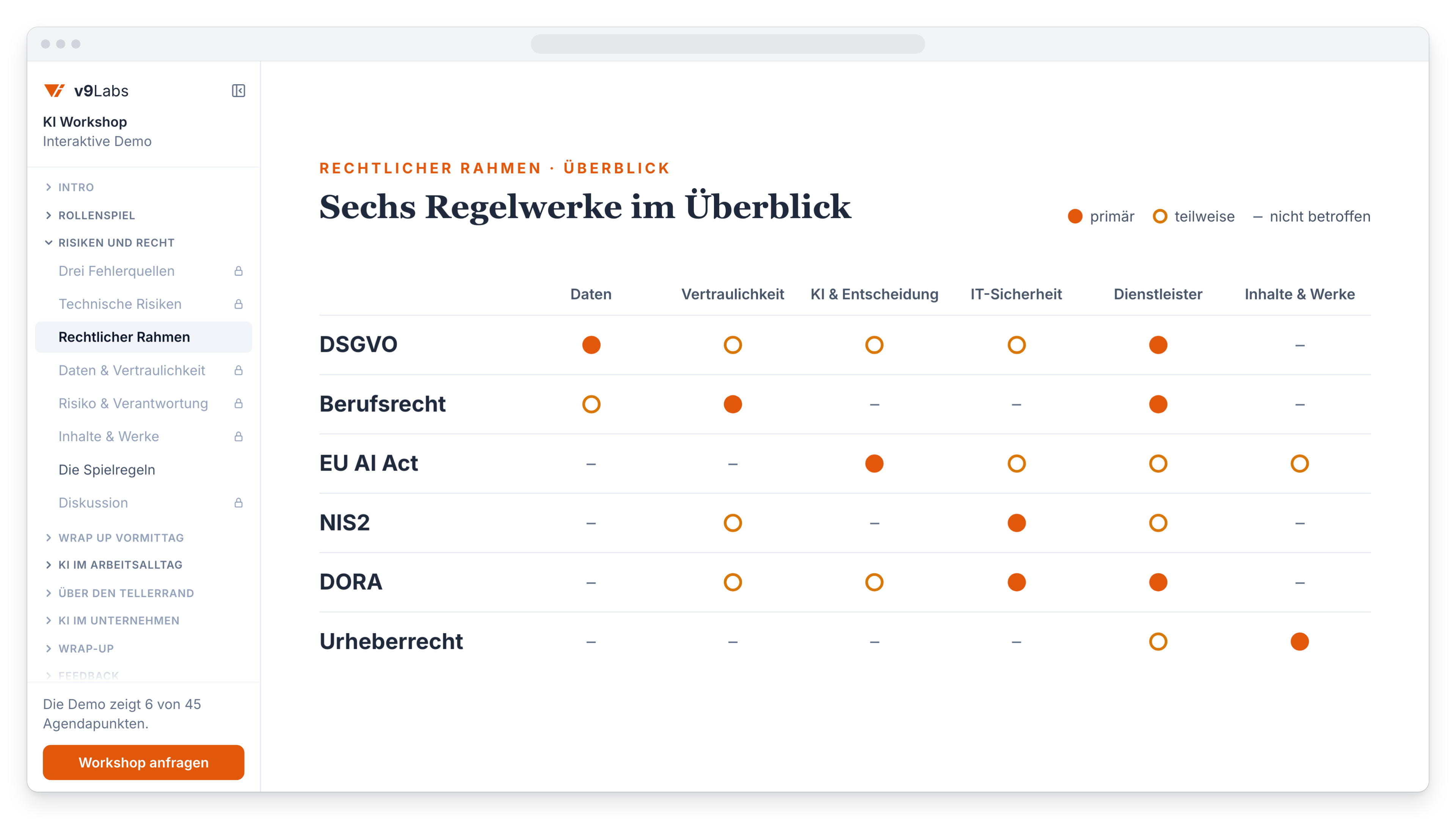The height and width of the screenshot is (819, 1456).
Task: Click the Workshop anfragen button
Action: coord(144,763)
